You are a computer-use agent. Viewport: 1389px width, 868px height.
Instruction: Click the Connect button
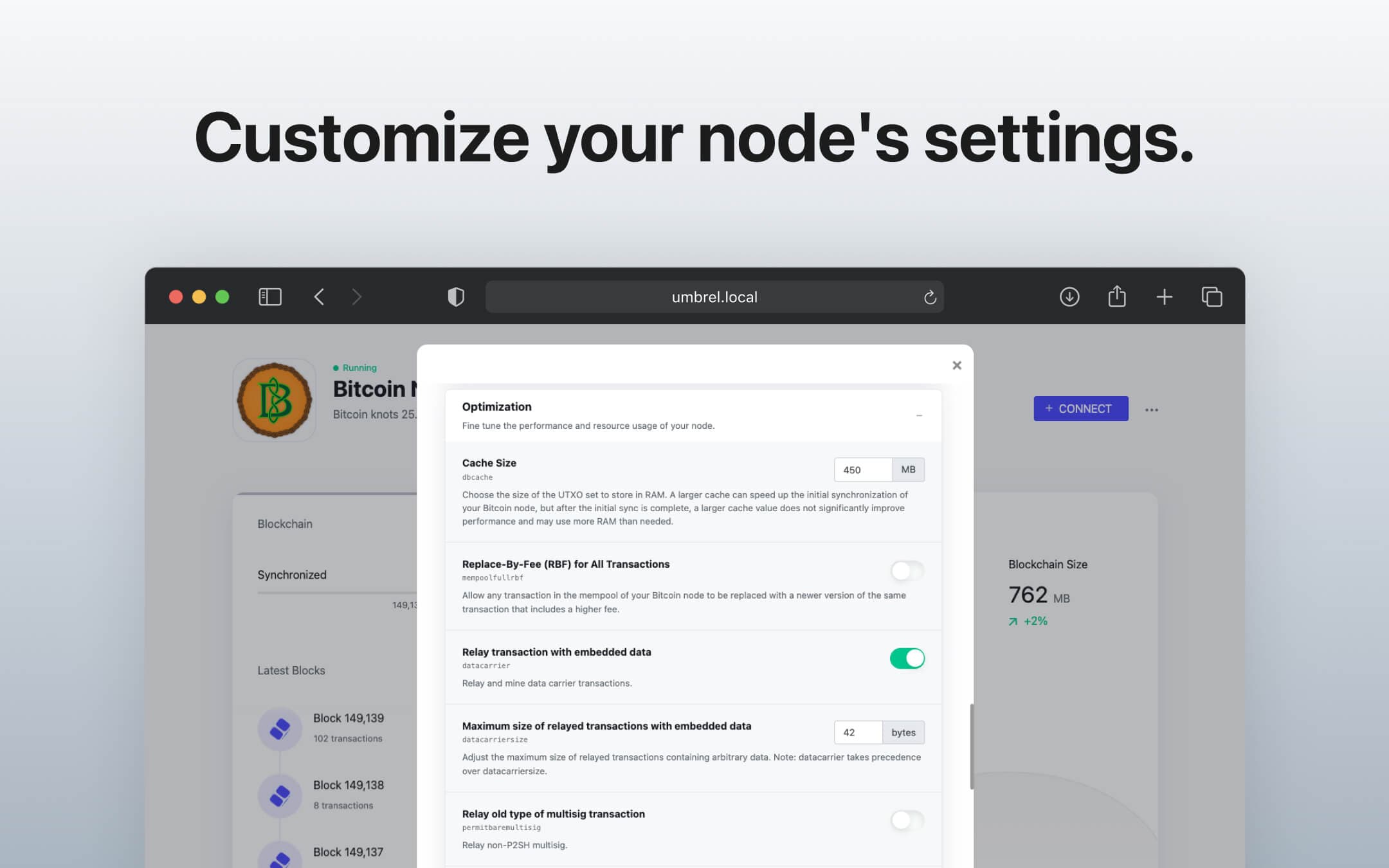click(1080, 408)
